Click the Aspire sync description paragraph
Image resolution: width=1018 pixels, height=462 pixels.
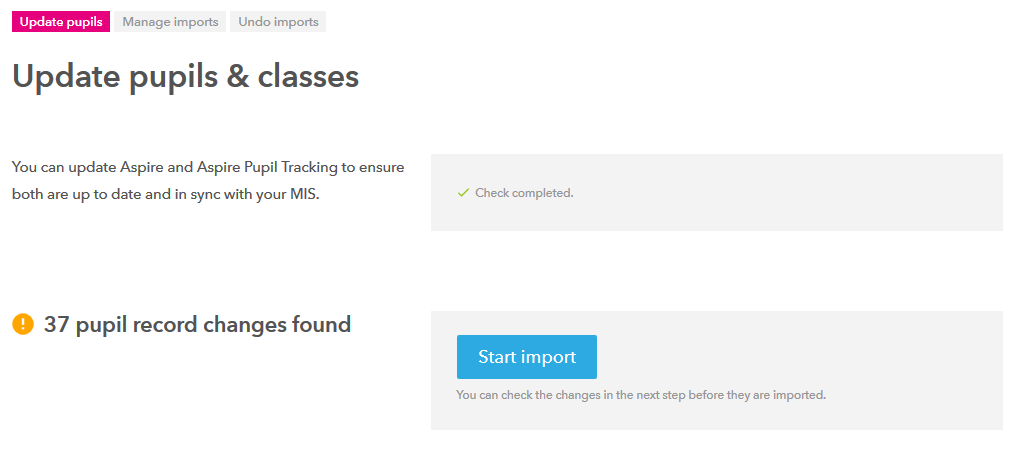point(208,181)
